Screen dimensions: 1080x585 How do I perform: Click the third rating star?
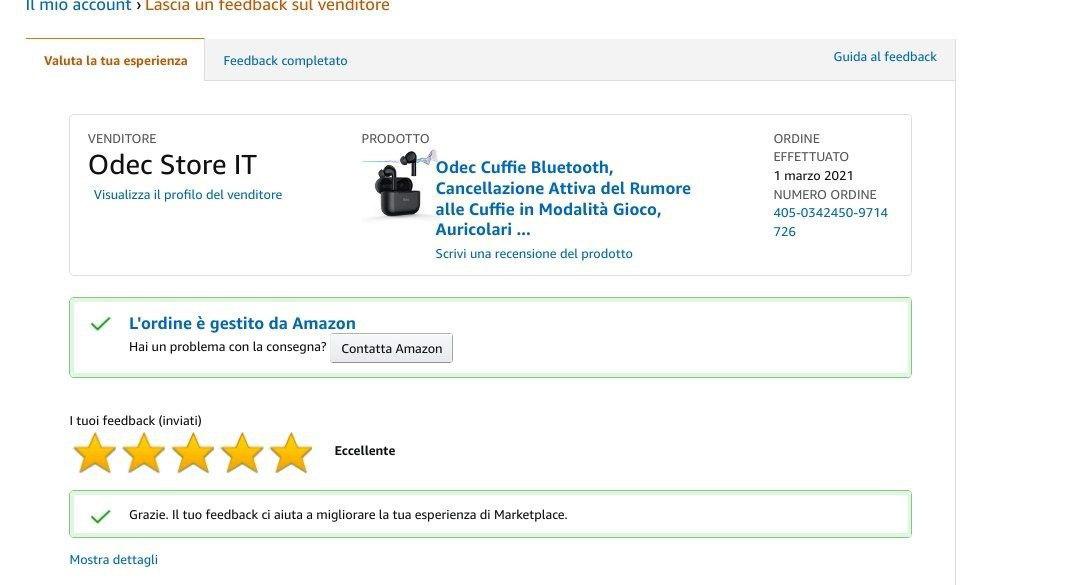pos(193,453)
